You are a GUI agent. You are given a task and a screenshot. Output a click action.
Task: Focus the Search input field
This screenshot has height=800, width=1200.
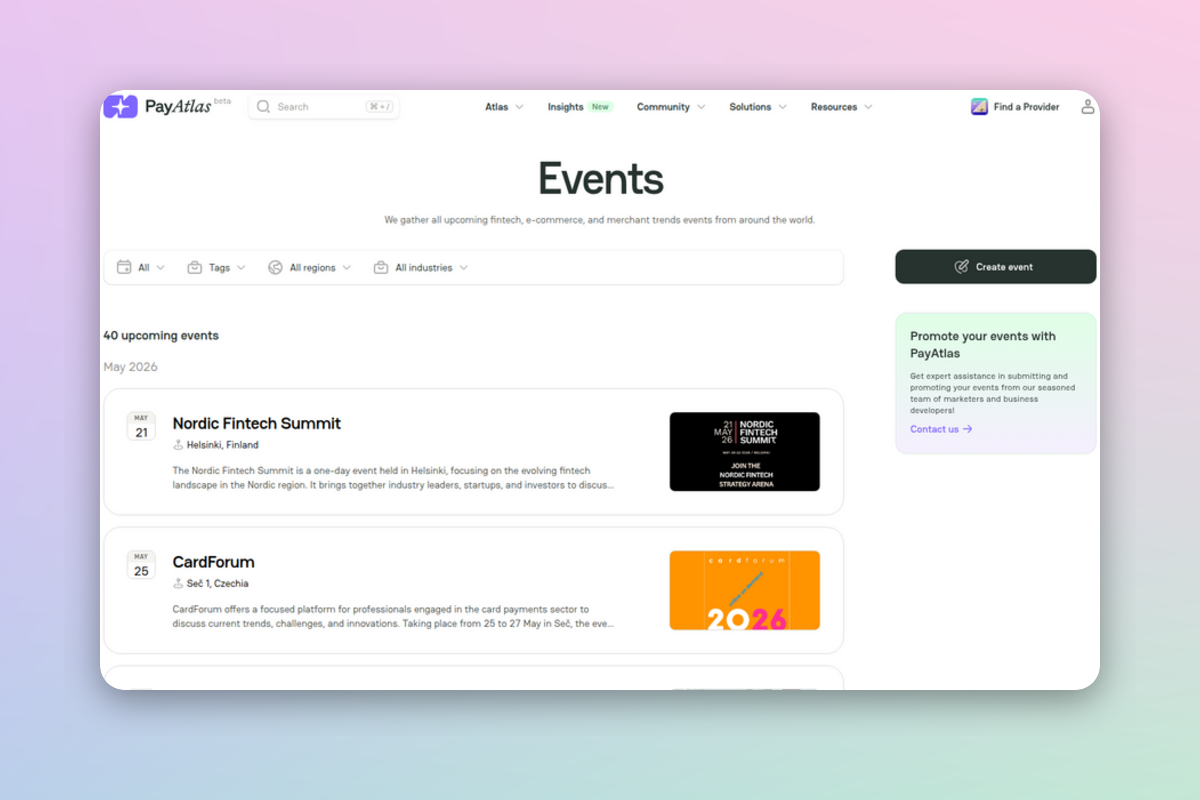[x=324, y=107]
